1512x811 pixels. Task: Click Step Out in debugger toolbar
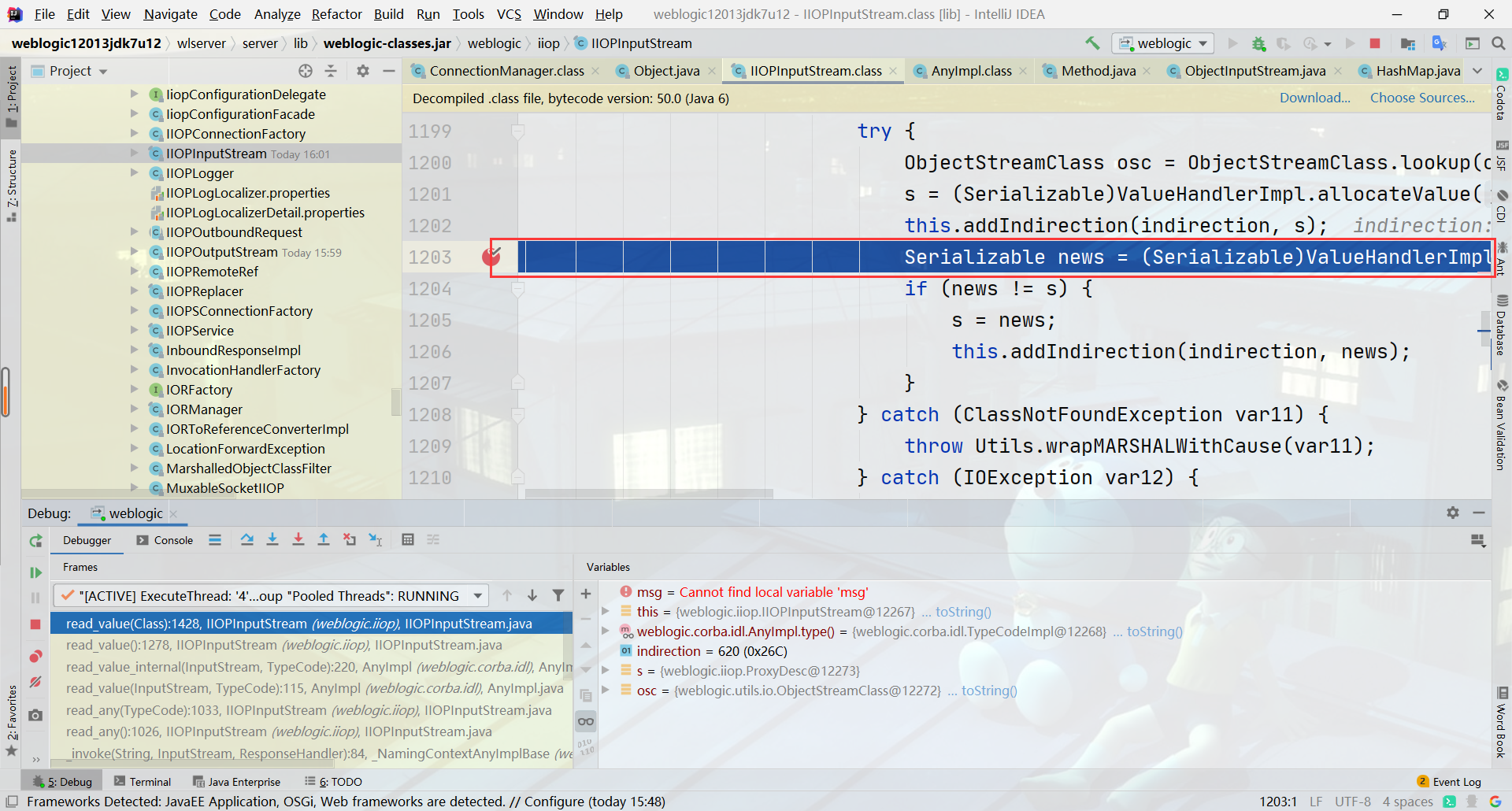pyautogui.click(x=324, y=539)
